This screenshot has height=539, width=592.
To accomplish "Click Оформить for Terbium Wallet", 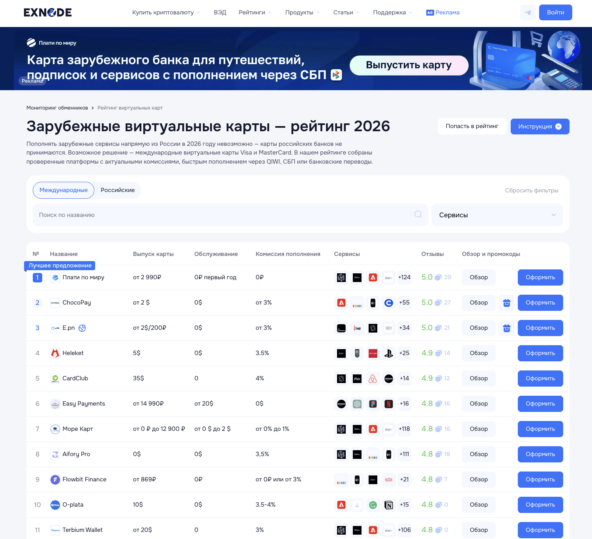I will [540, 530].
